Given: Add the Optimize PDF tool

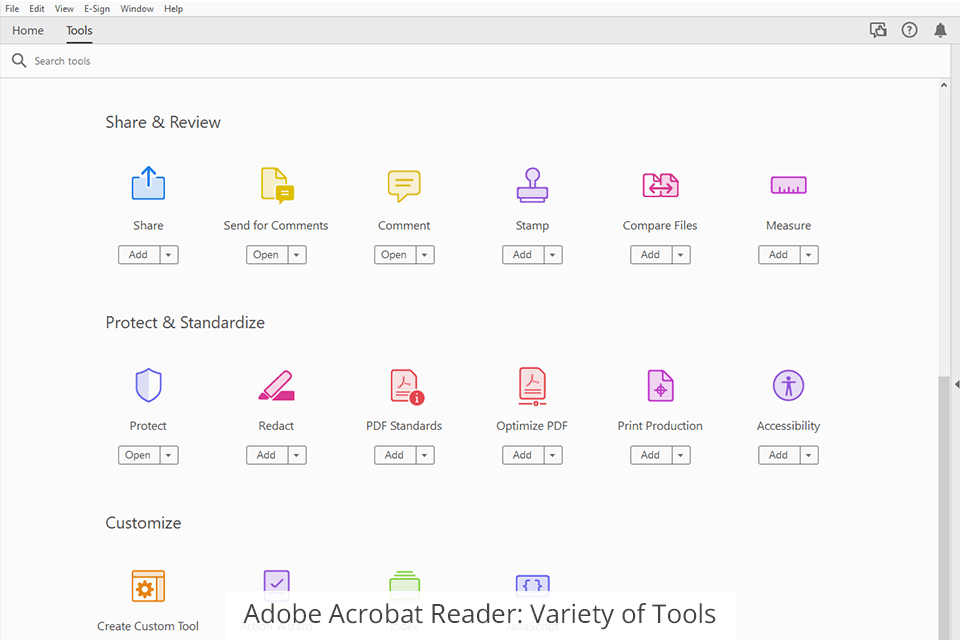Looking at the screenshot, I should pyautogui.click(x=523, y=455).
